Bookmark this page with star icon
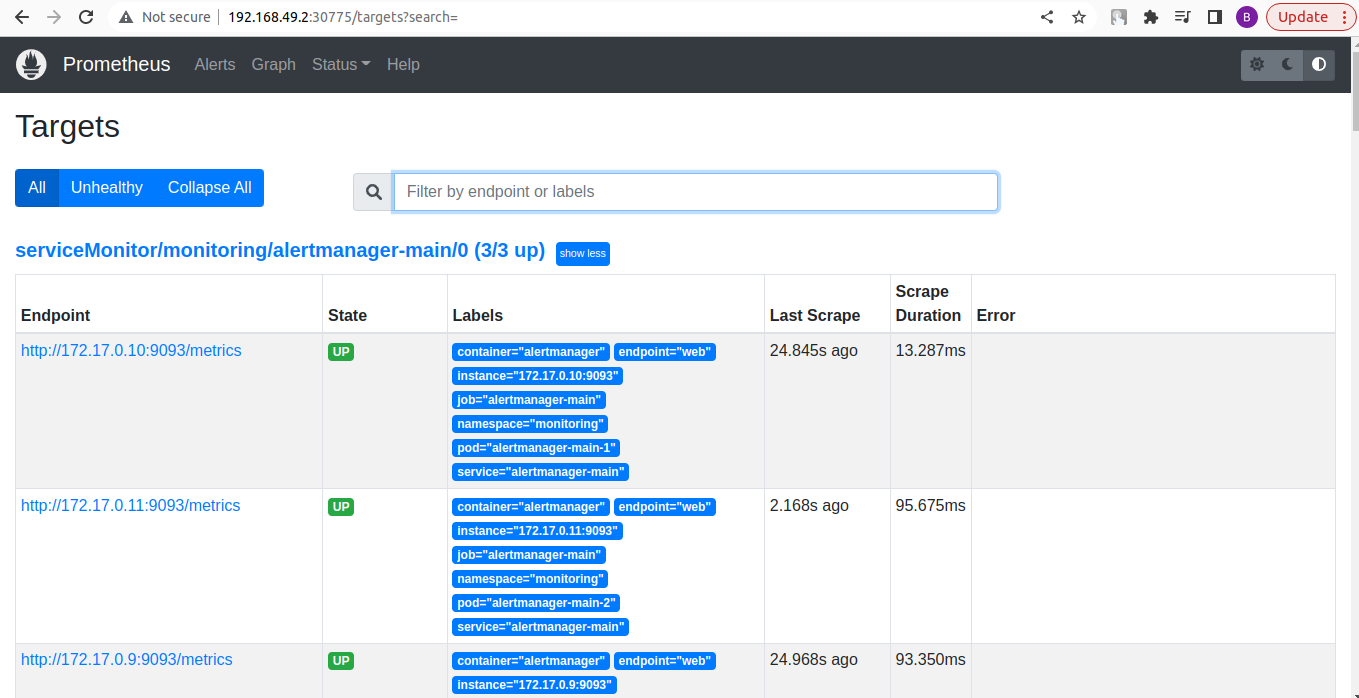The height and width of the screenshot is (698, 1359). coord(1079,17)
